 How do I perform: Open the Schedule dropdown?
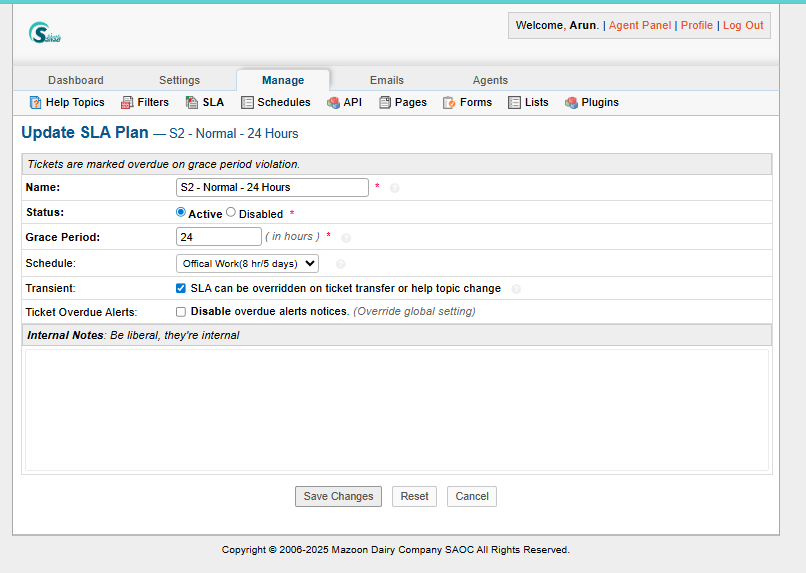click(x=247, y=264)
